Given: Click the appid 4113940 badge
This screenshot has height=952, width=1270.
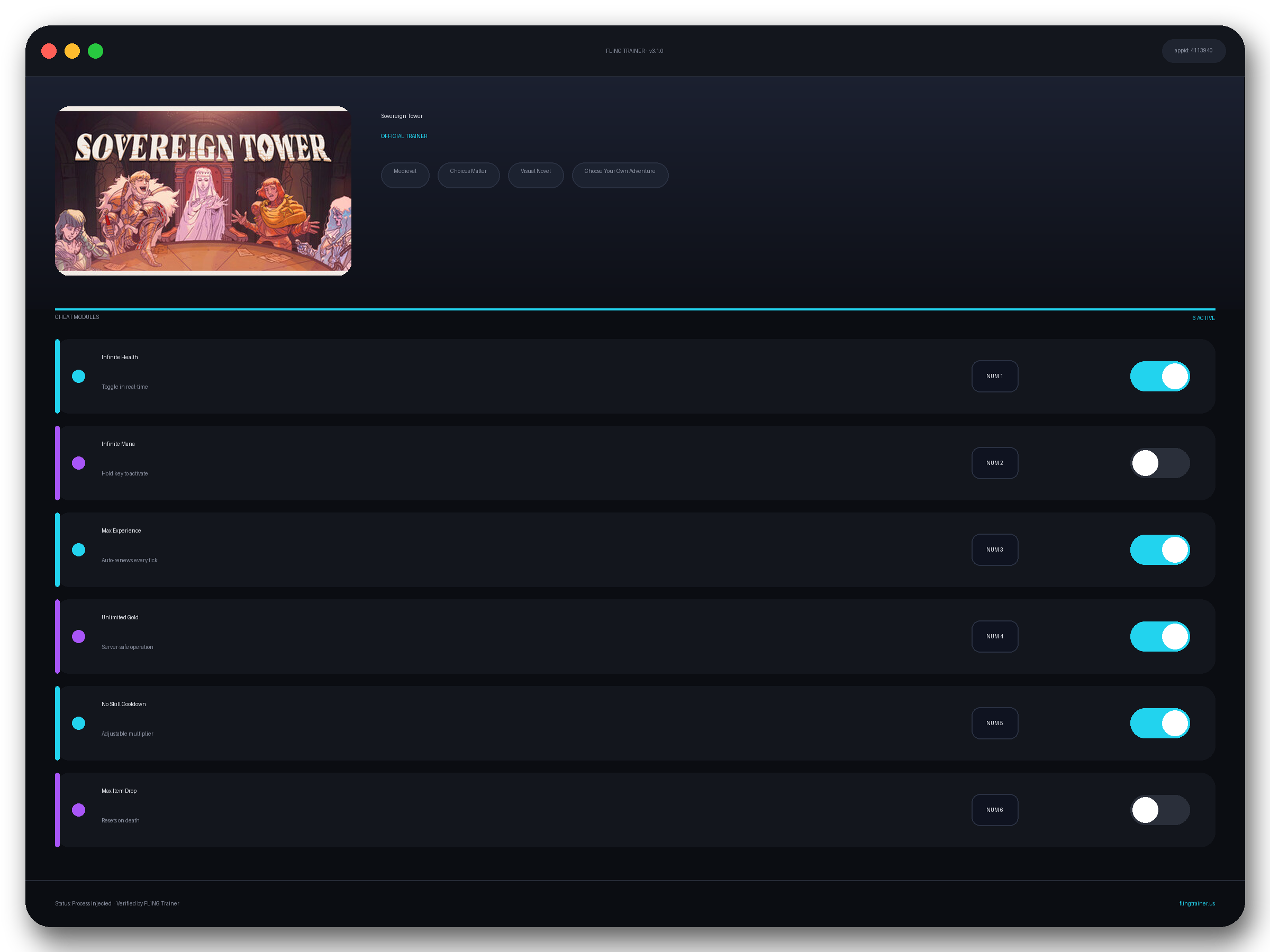Looking at the screenshot, I should point(1194,50).
